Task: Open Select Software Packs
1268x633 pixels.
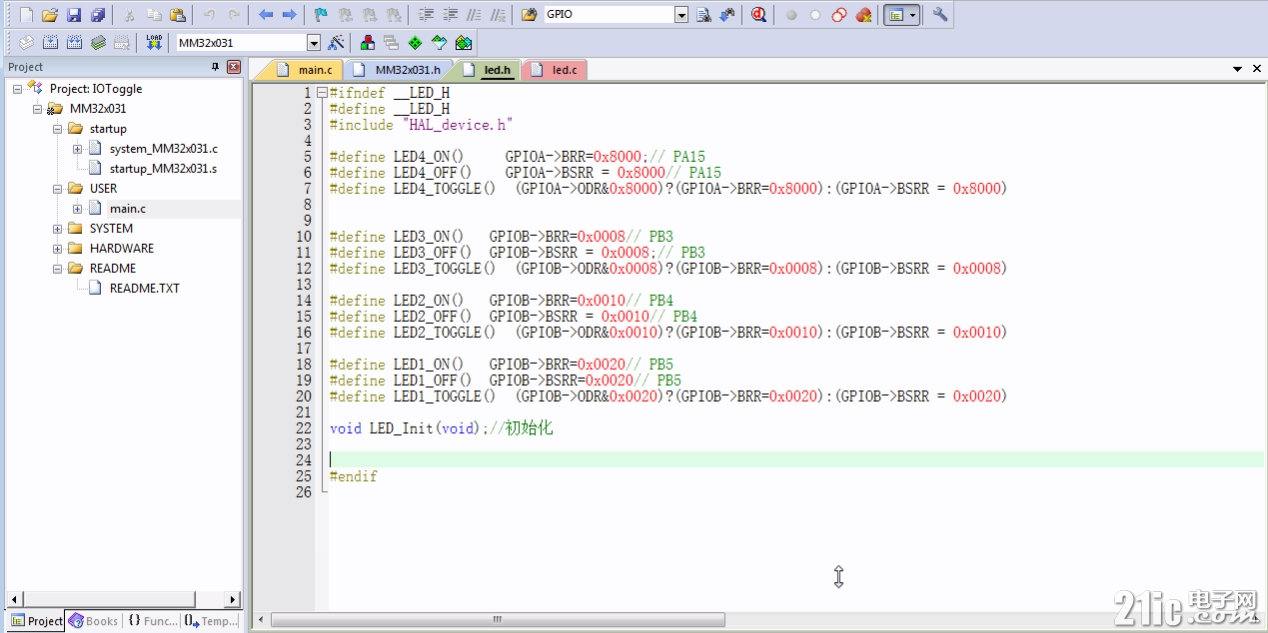Action: 439,43
